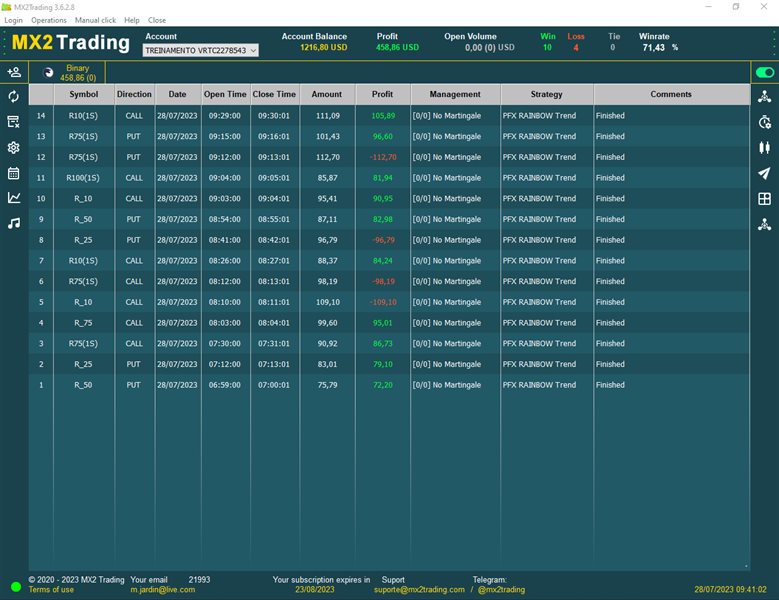Screen dimensions: 779x600
Task: Open the Operations menu
Action: [49, 20]
